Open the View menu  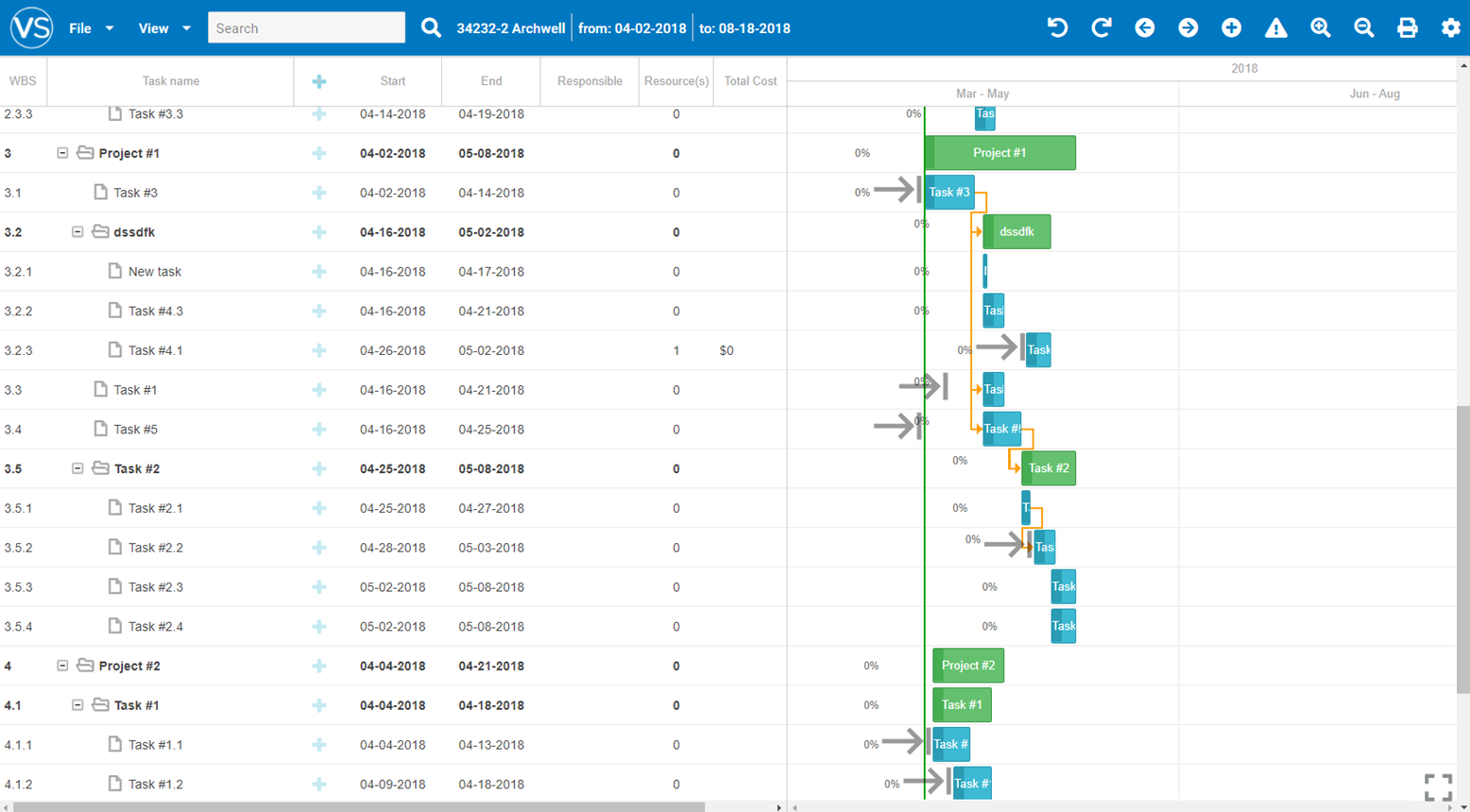click(x=164, y=28)
